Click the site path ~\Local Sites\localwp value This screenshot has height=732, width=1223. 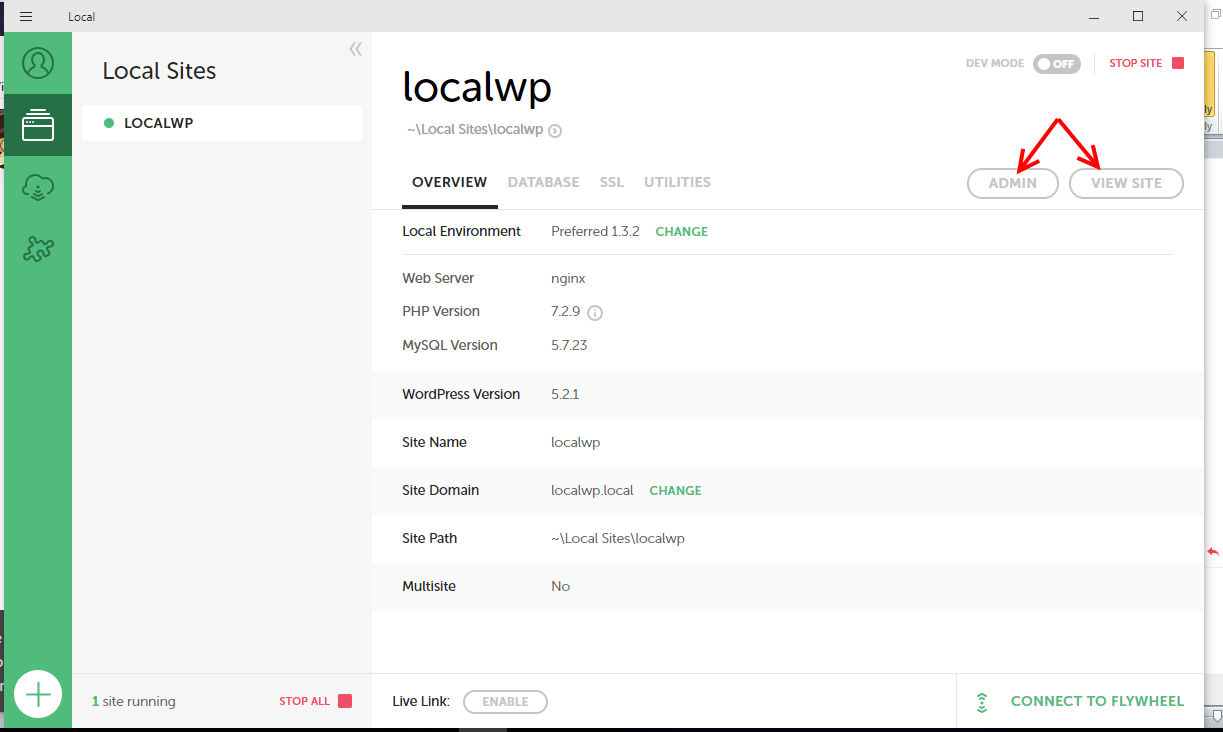point(617,539)
